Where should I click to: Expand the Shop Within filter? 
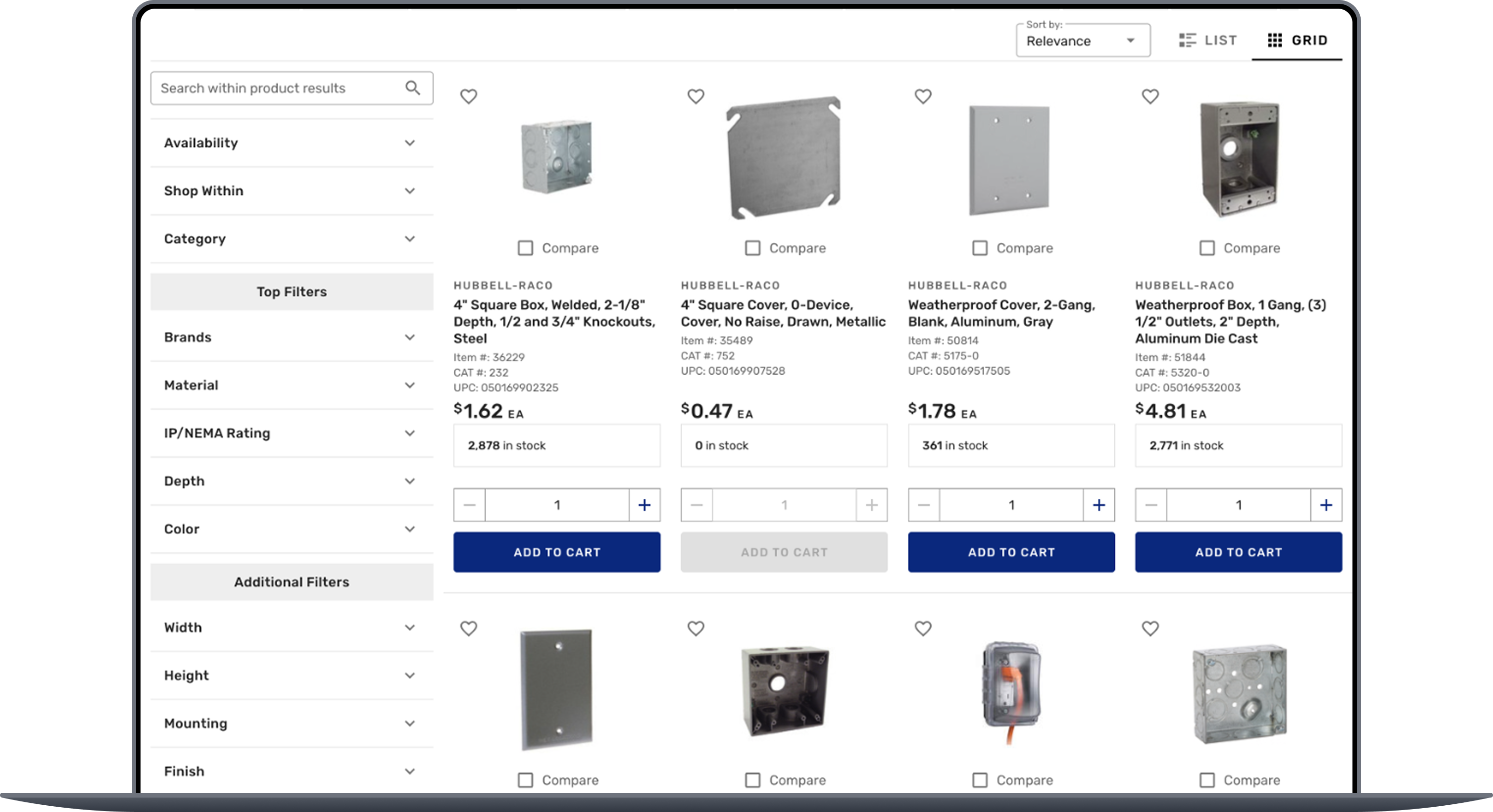tap(292, 191)
